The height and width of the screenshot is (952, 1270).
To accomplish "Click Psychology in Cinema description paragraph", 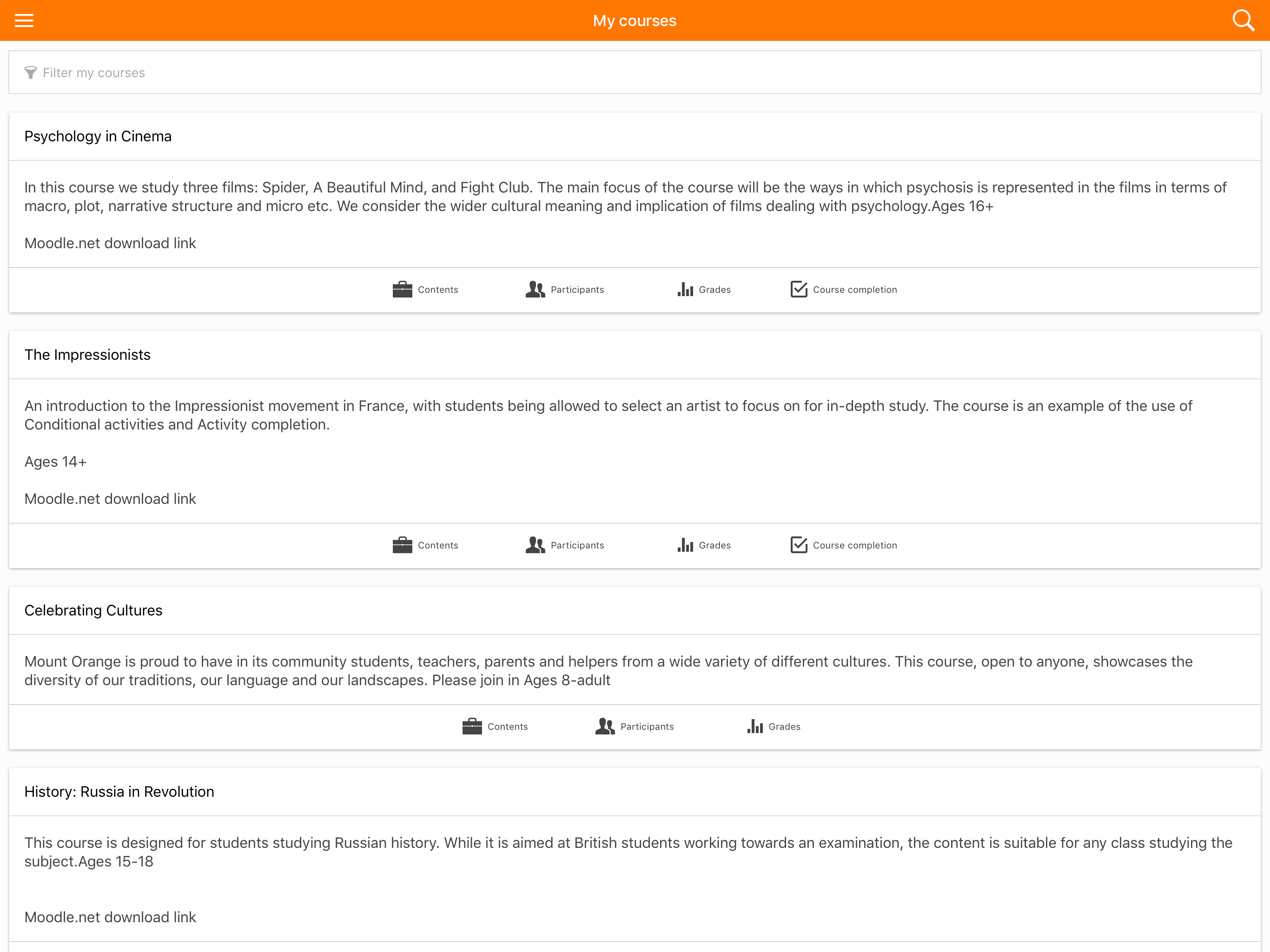I will 625,197.
